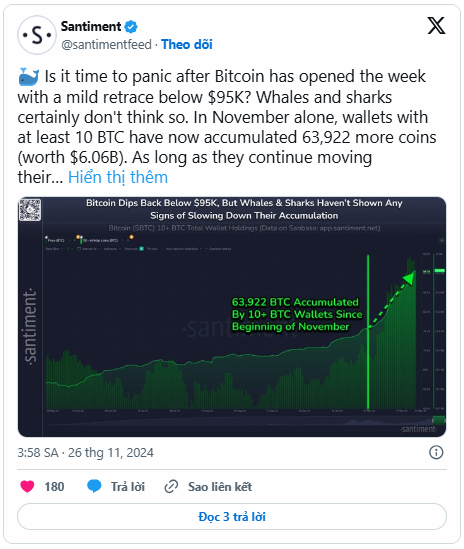
Task: Click the green vertical November marker line
Action: [x=368, y=334]
